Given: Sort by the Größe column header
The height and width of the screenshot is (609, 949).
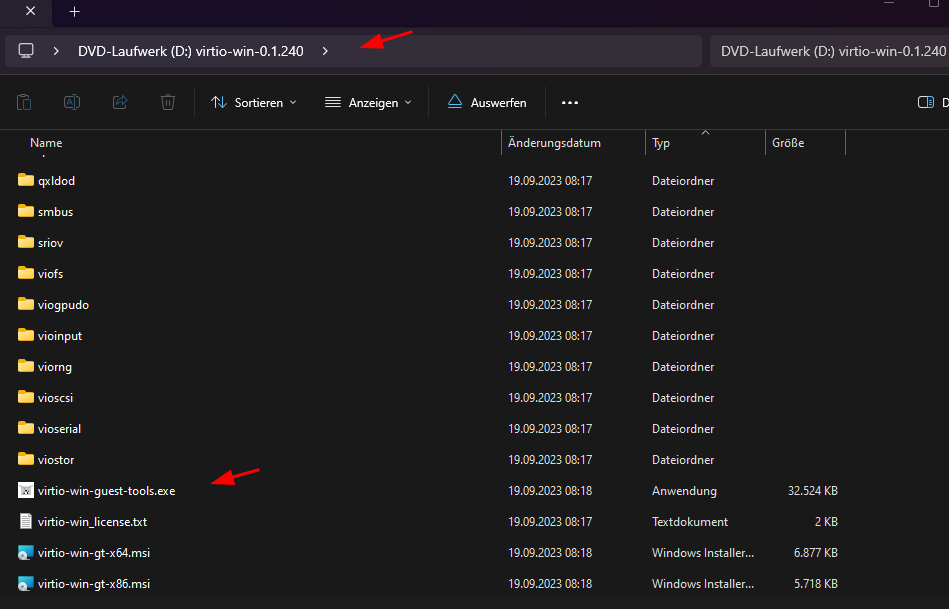Looking at the screenshot, I should [788, 143].
